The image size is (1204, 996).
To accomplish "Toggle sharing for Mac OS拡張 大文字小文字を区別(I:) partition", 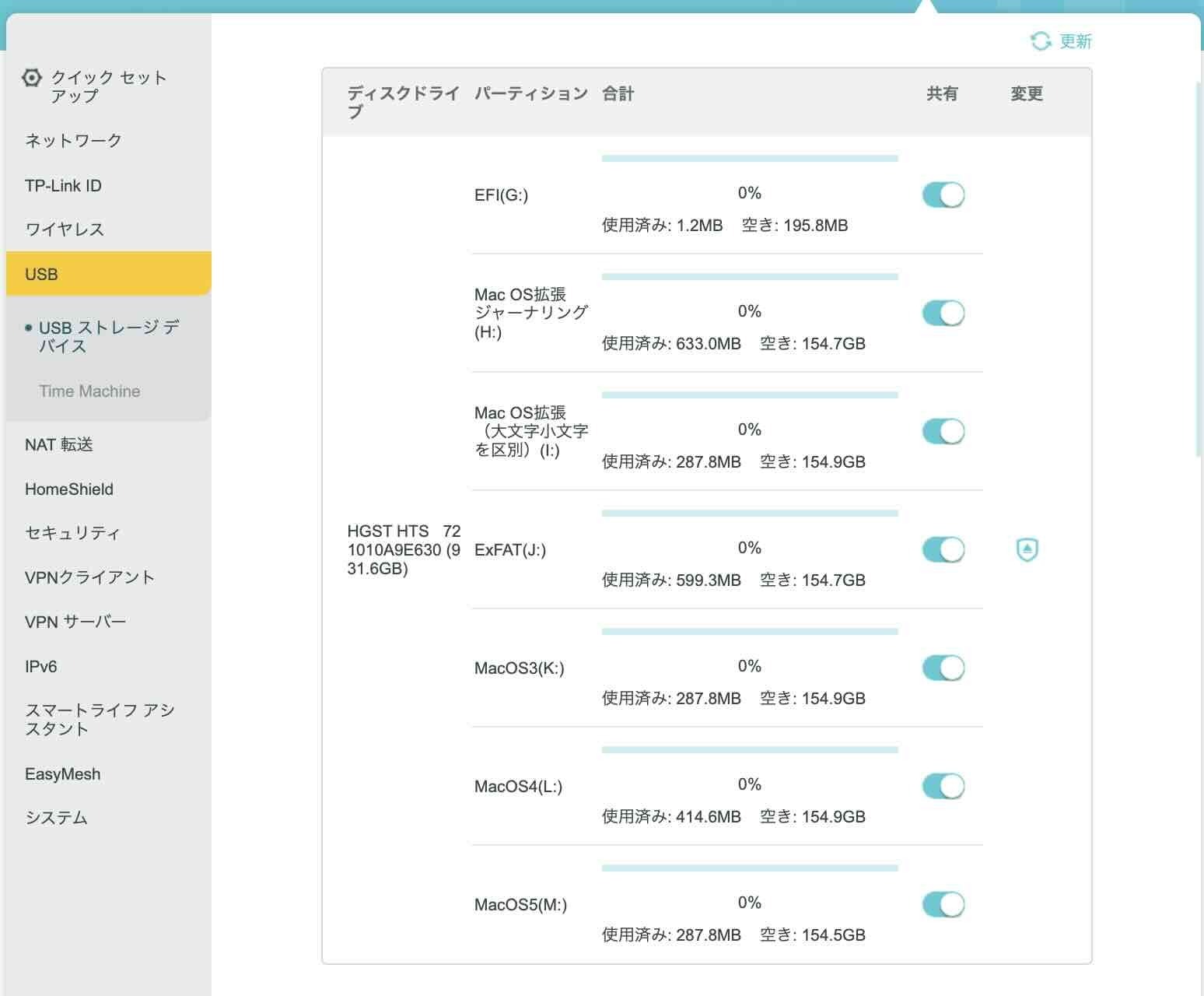I will click(943, 431).
